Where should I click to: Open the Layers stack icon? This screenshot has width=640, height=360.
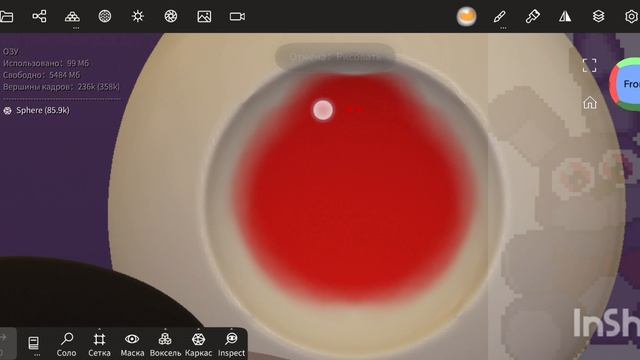(x=598, y=16)
